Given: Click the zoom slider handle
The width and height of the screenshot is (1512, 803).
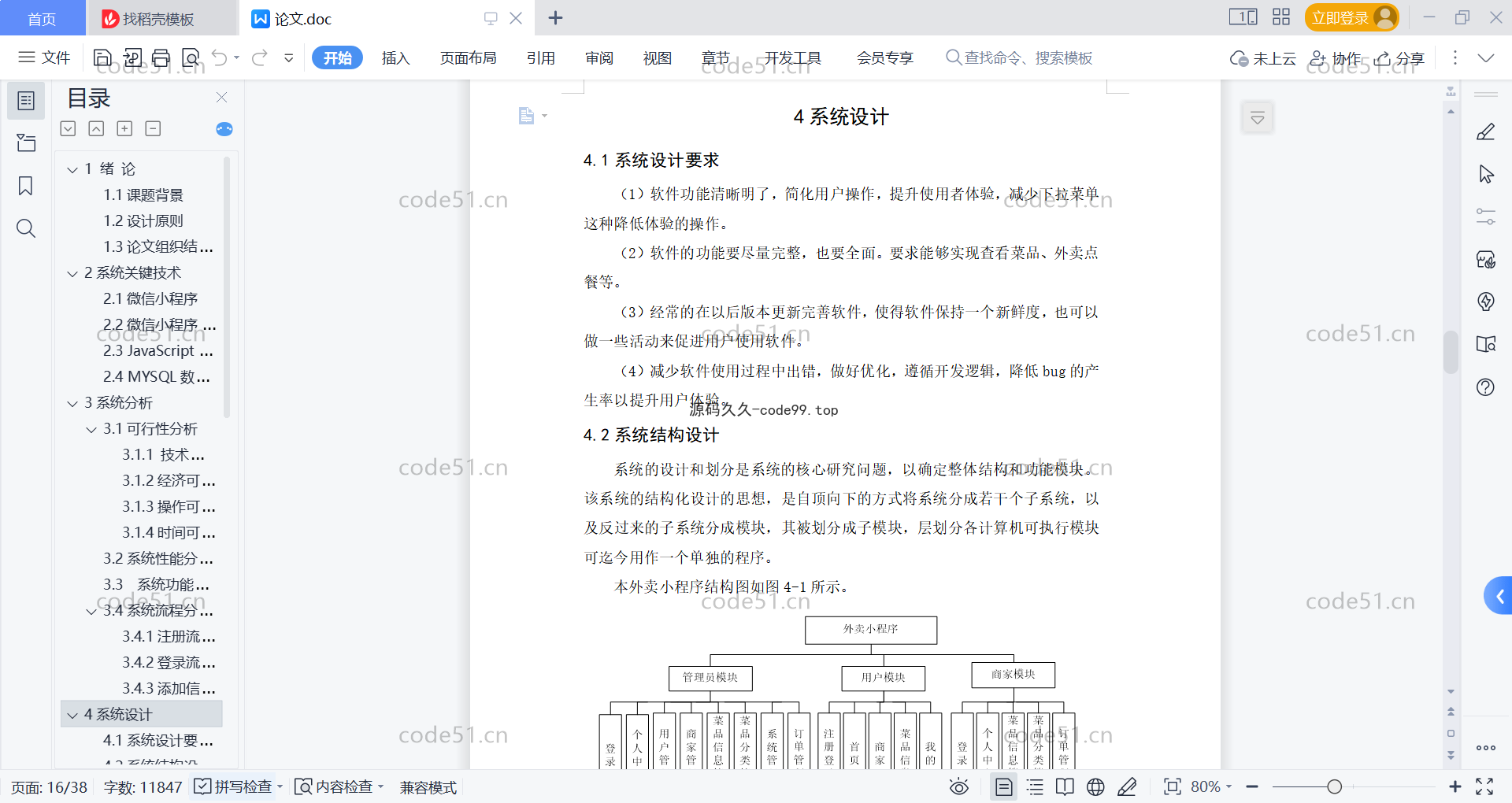Looking at the screenshot, I should pos(1334,786).
